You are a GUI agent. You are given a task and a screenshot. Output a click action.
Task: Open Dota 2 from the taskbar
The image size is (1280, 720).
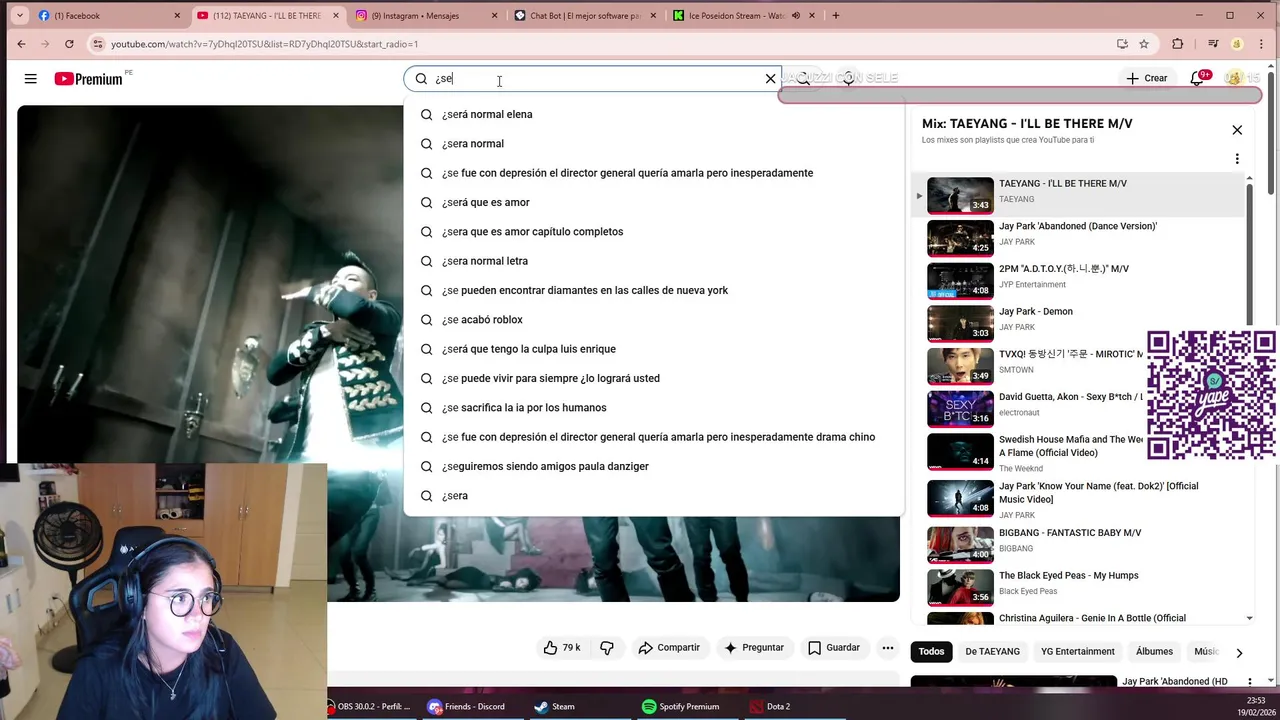770,706
